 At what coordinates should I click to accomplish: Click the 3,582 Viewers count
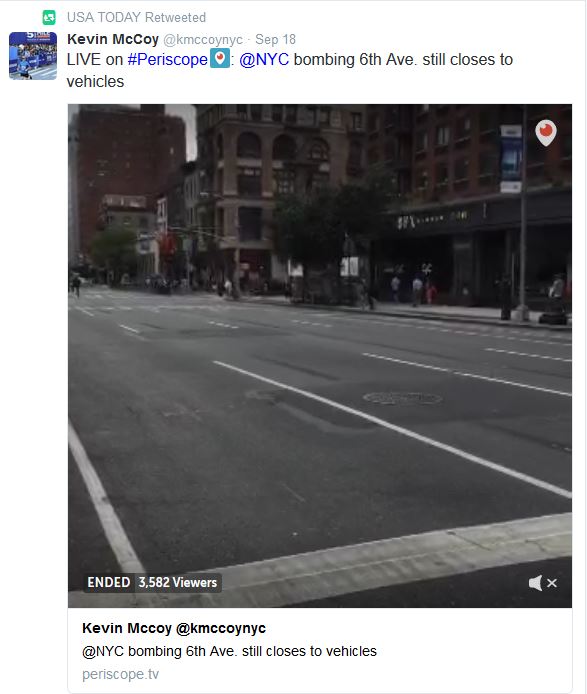[178, 582]
